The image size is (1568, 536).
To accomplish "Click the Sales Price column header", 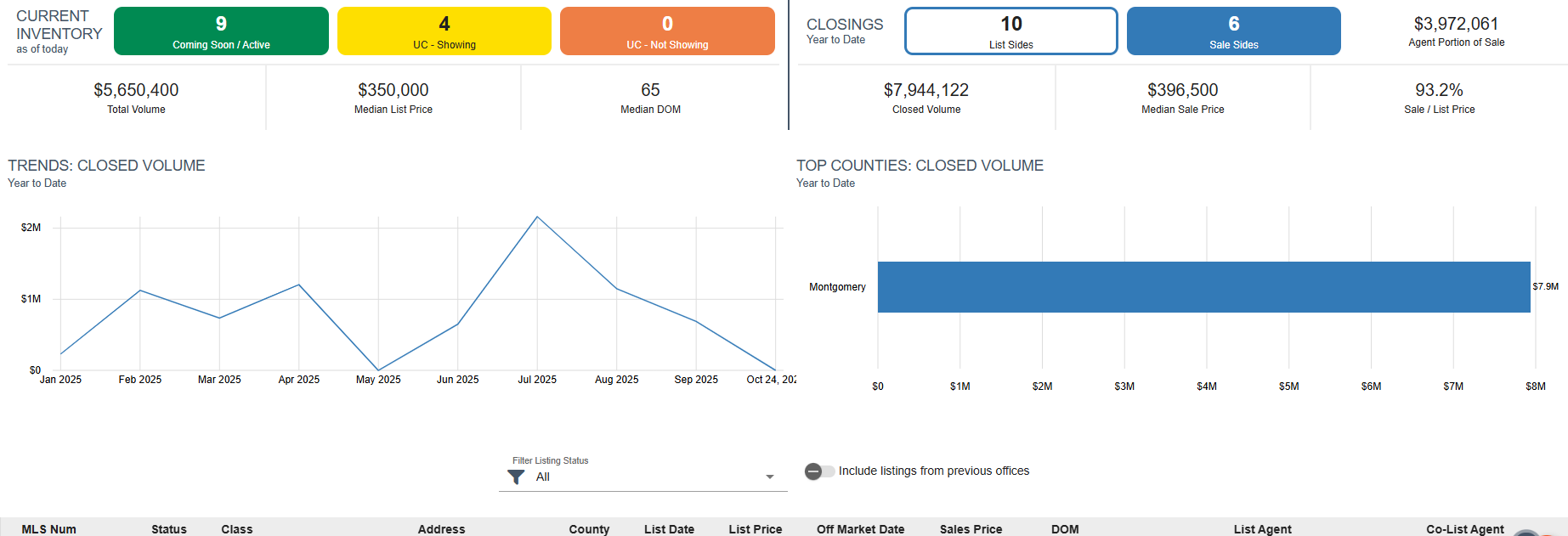I will pos(971,529).
